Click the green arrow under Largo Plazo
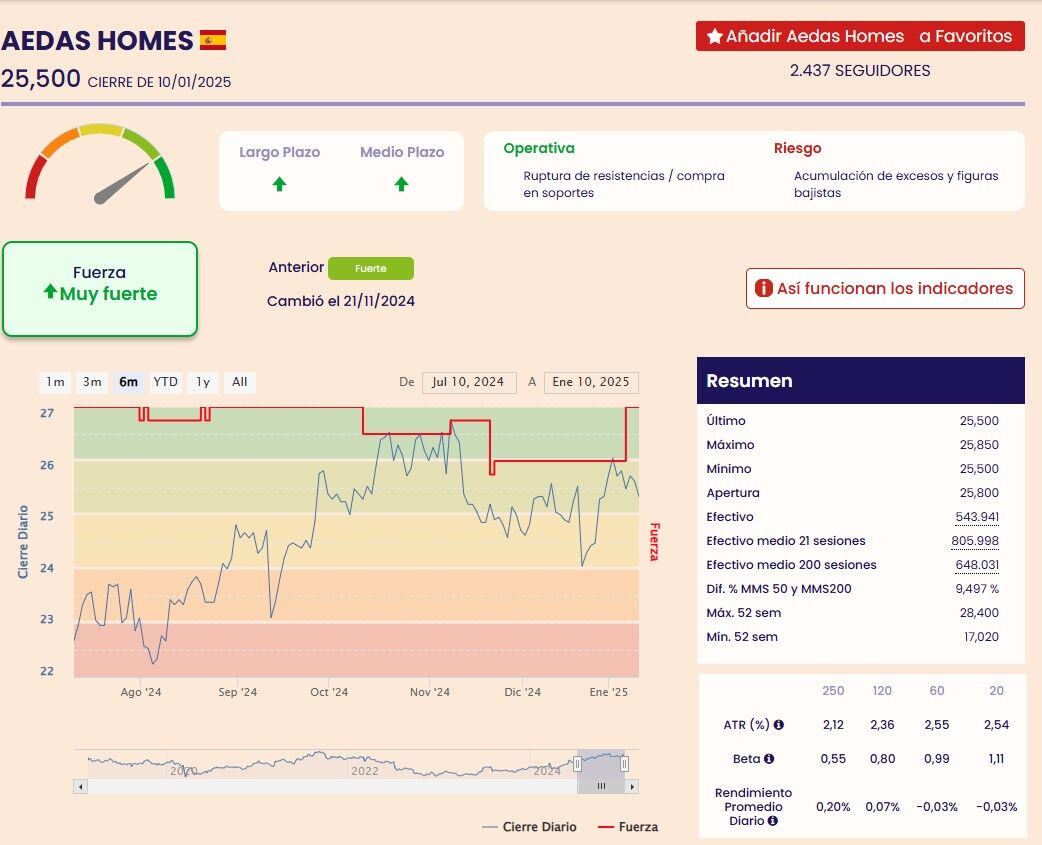Image resolution: width=1042 pixels, height=845 pixels. pos(279,184)
